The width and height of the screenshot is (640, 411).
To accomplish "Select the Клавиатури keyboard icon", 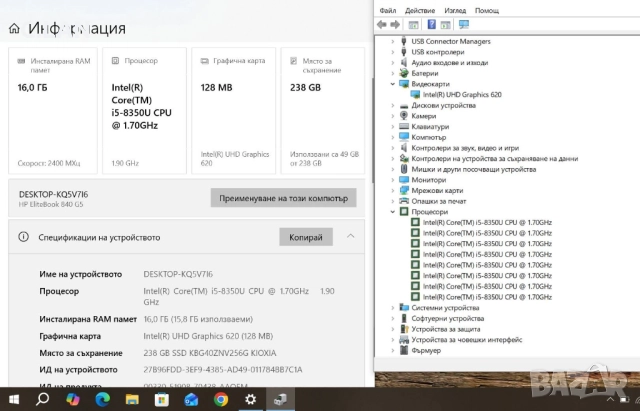I will (x=404, y=127).
